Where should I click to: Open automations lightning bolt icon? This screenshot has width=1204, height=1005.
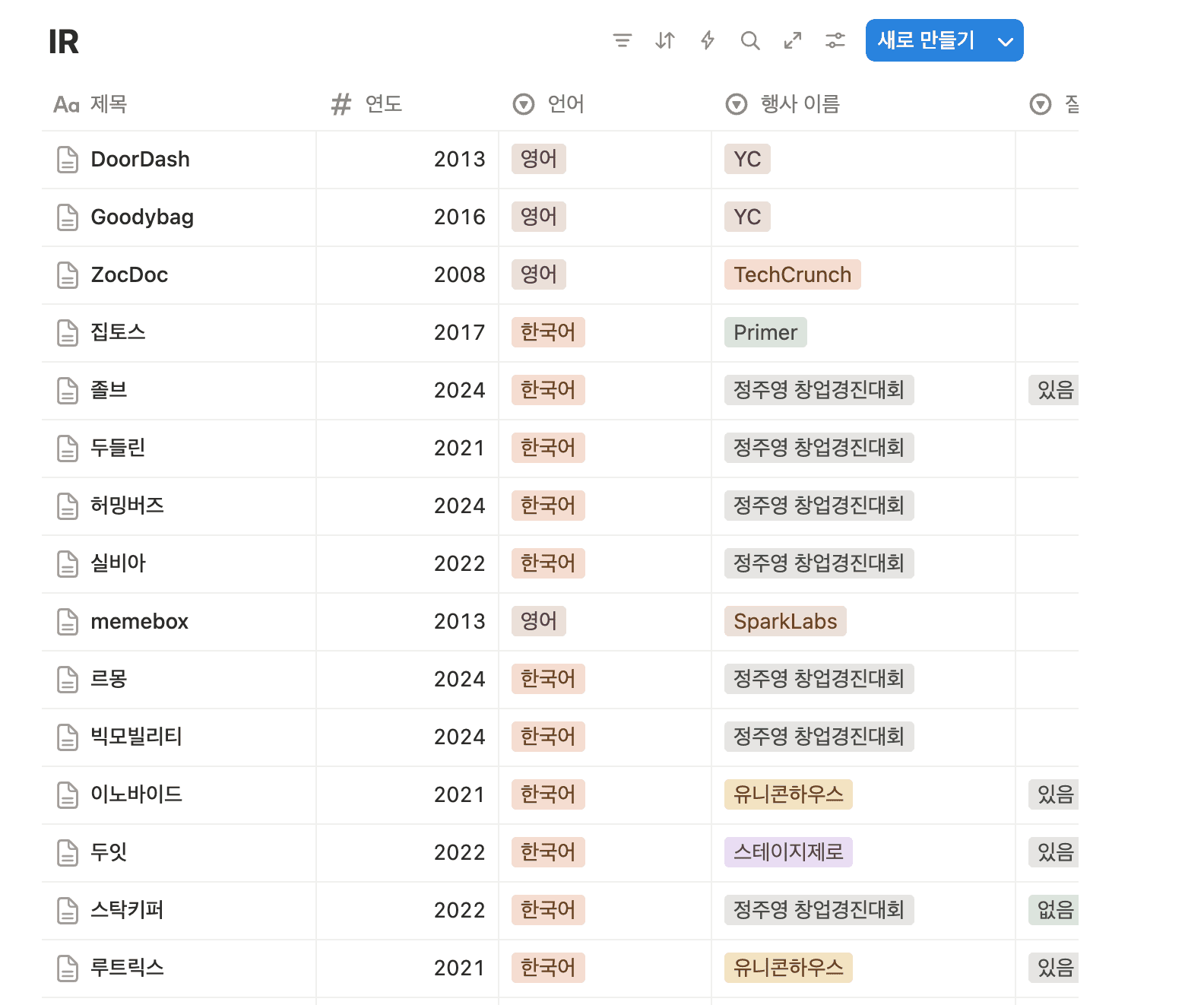[708, 40]
